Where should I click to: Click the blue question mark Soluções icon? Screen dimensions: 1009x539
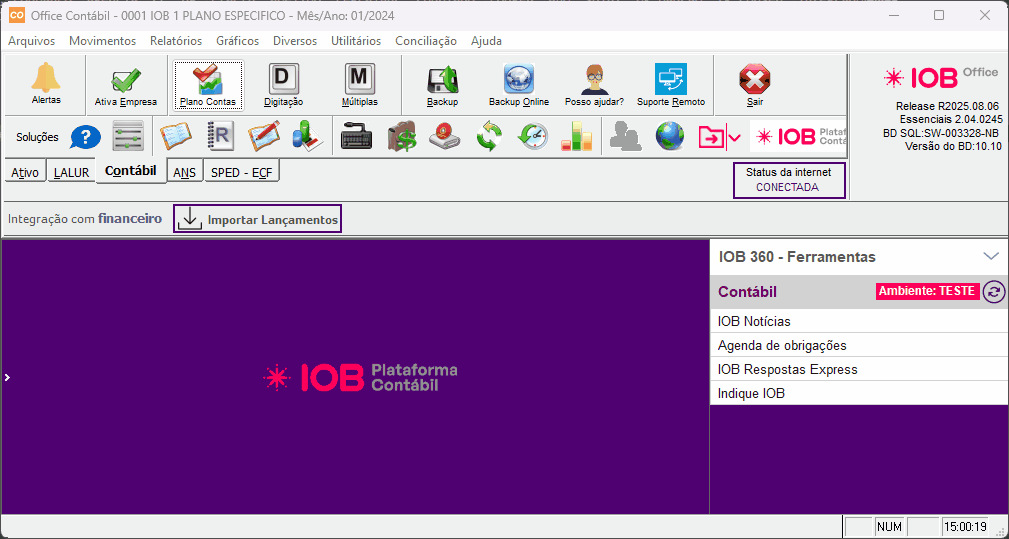point(85,137)
